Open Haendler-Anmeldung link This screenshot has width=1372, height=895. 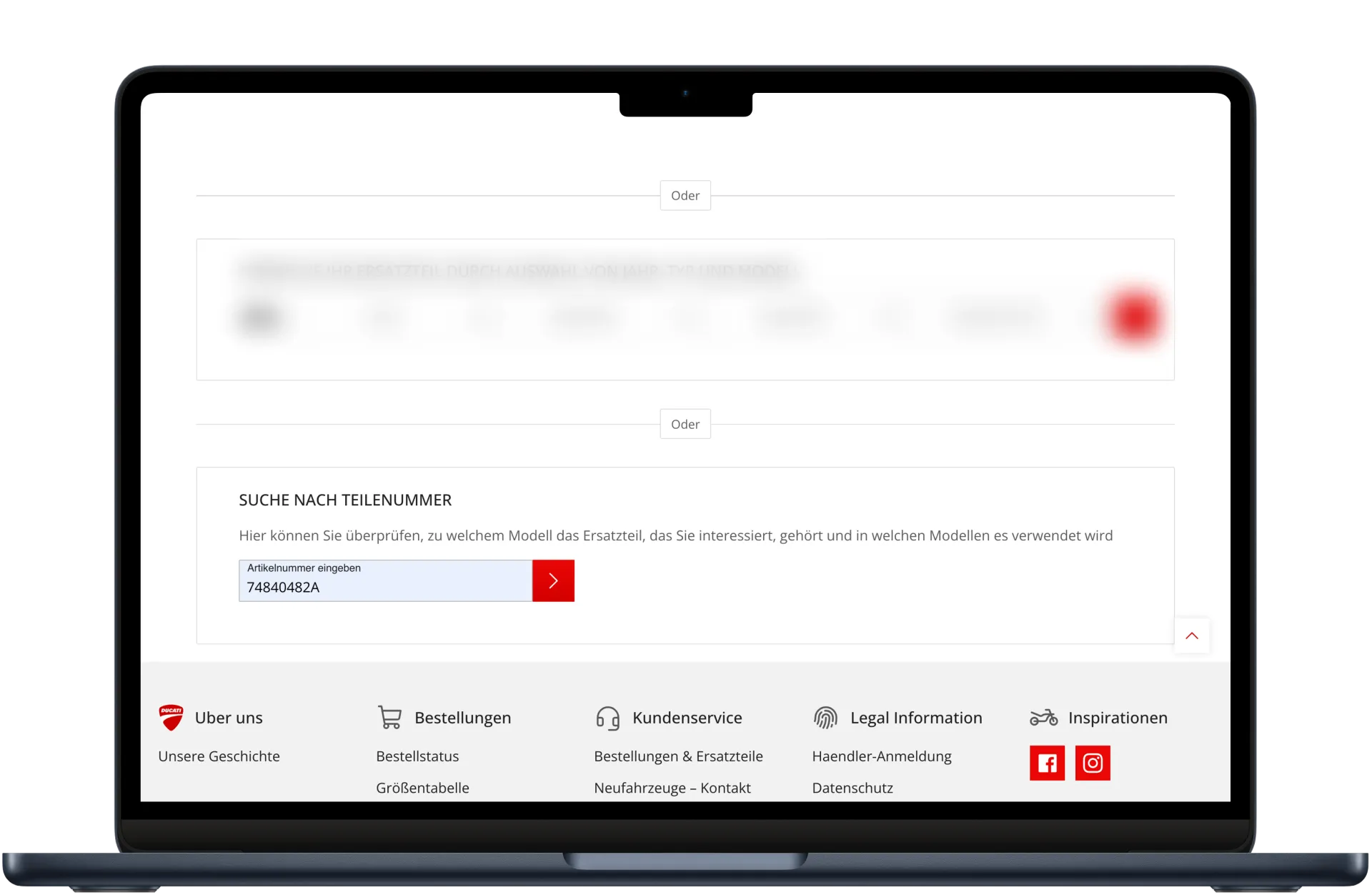(881, 756)
